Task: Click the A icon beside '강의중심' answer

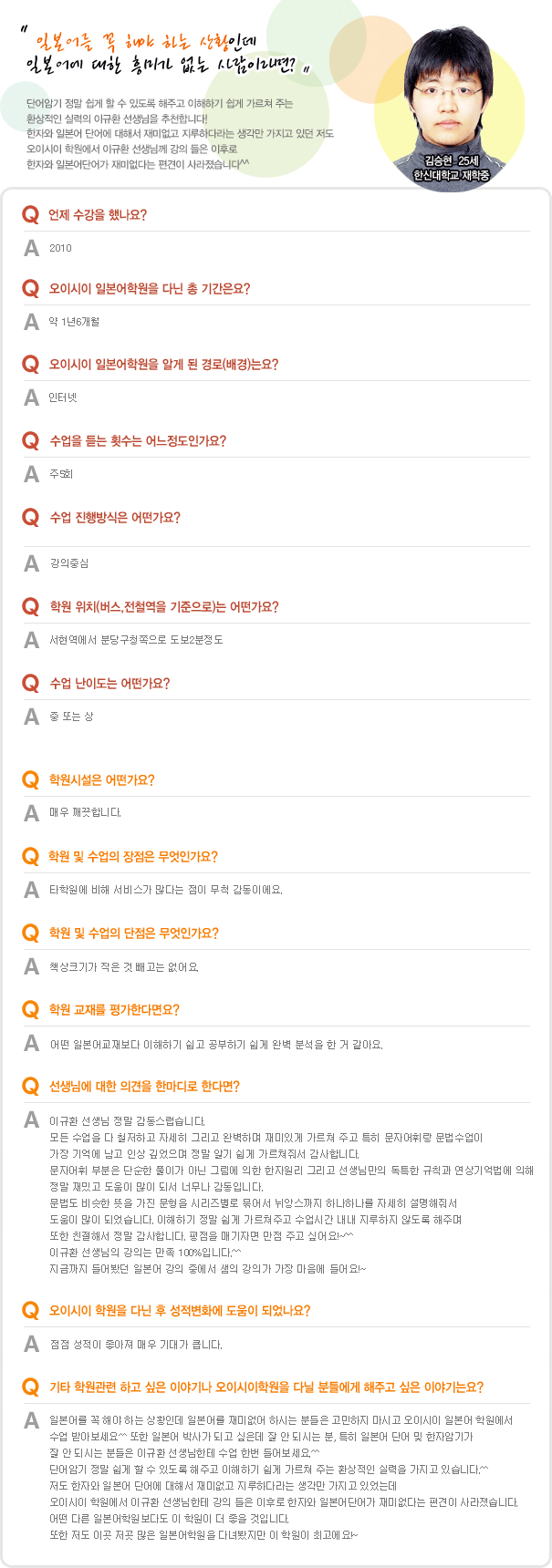Action: 32,563
